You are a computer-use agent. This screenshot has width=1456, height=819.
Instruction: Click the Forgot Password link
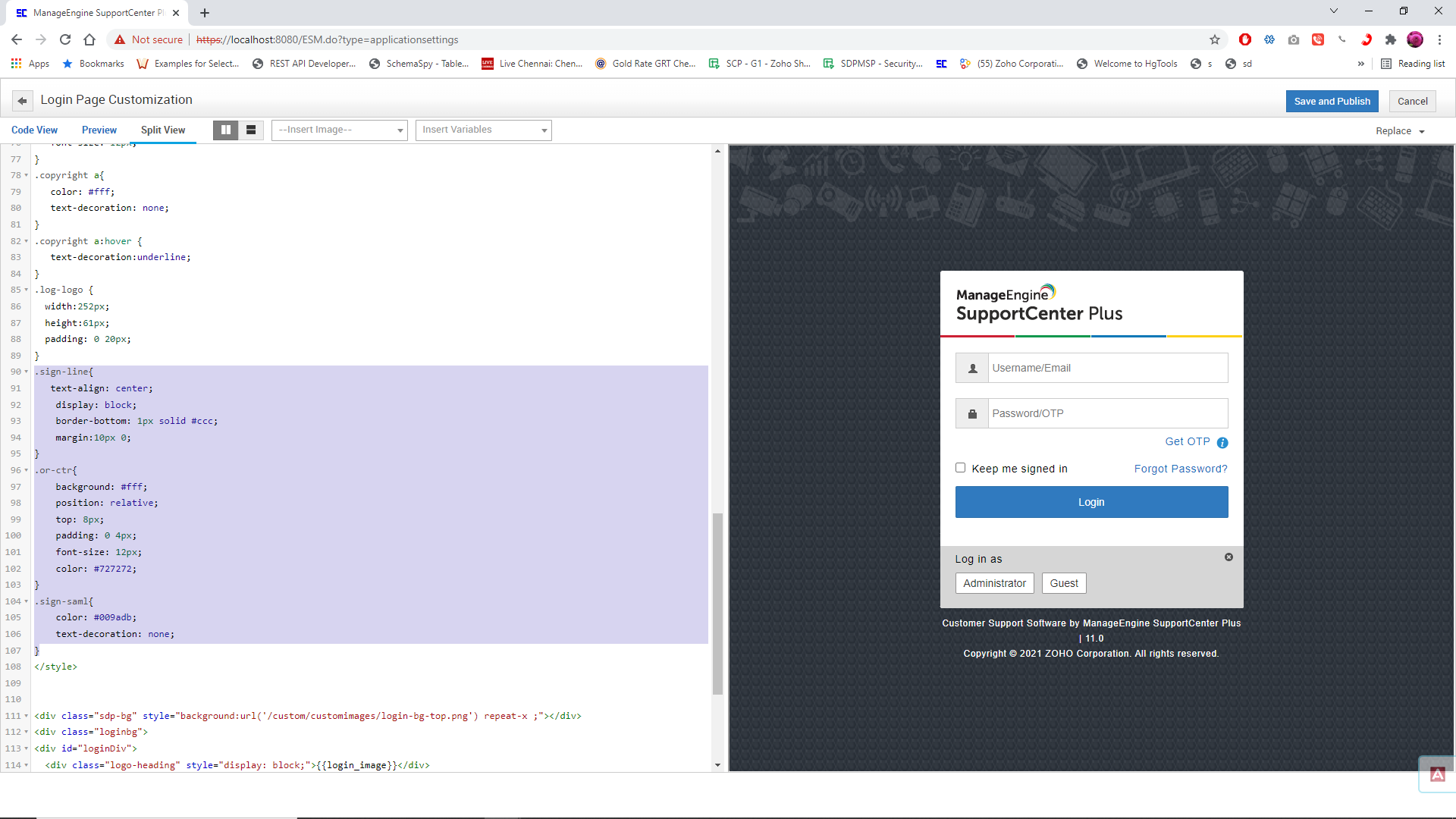pos(1180,469)
